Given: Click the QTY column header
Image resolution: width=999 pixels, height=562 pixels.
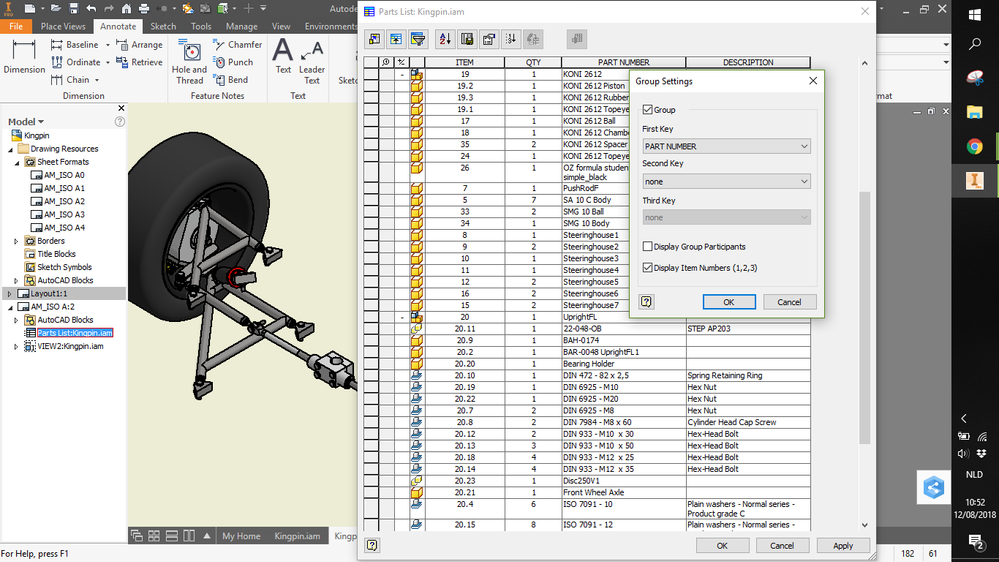Looking at the screenshot, I should pyautogui.click(x=533, y=62).
